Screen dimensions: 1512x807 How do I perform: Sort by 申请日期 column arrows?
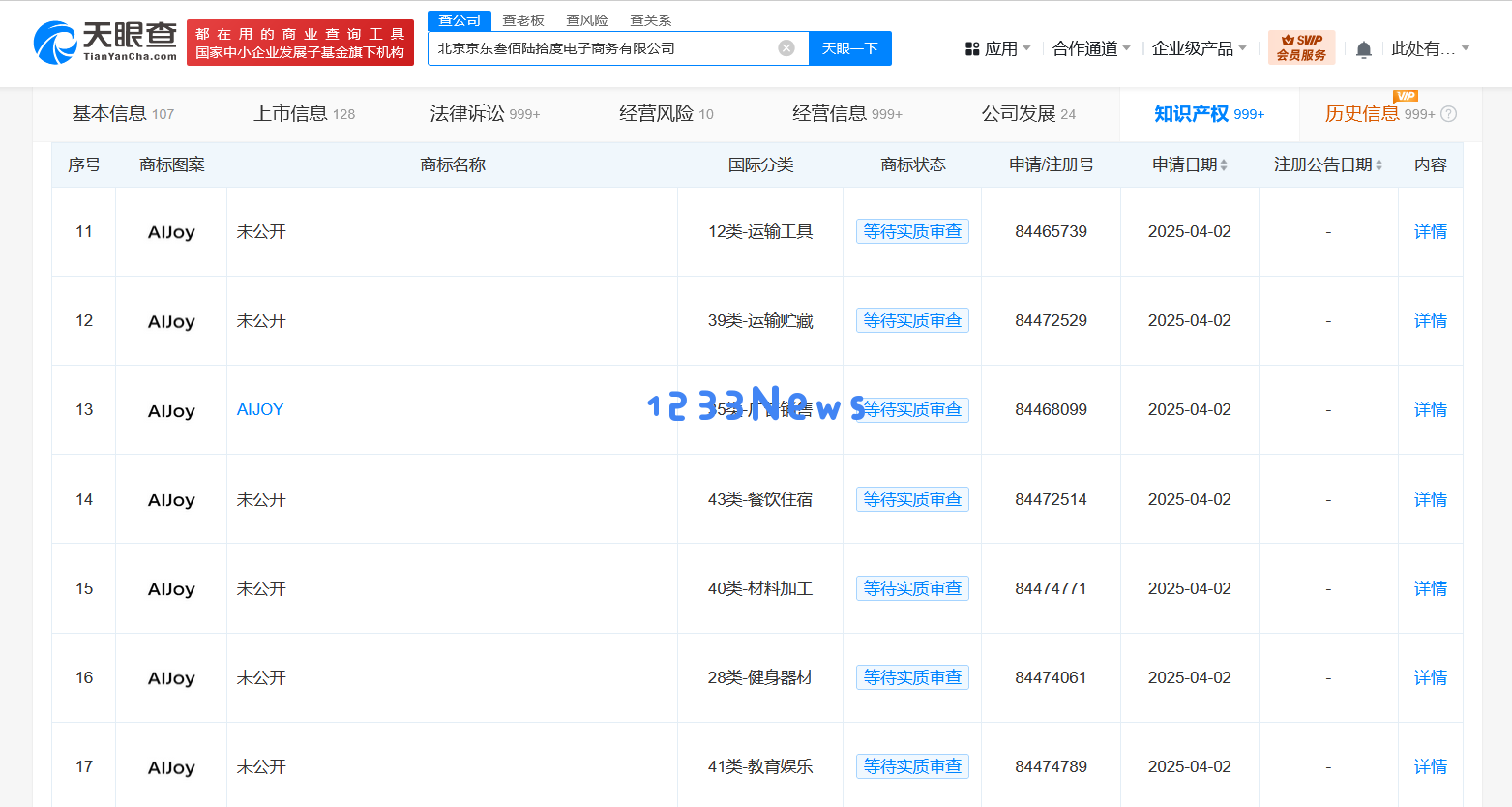(1224, 165)
